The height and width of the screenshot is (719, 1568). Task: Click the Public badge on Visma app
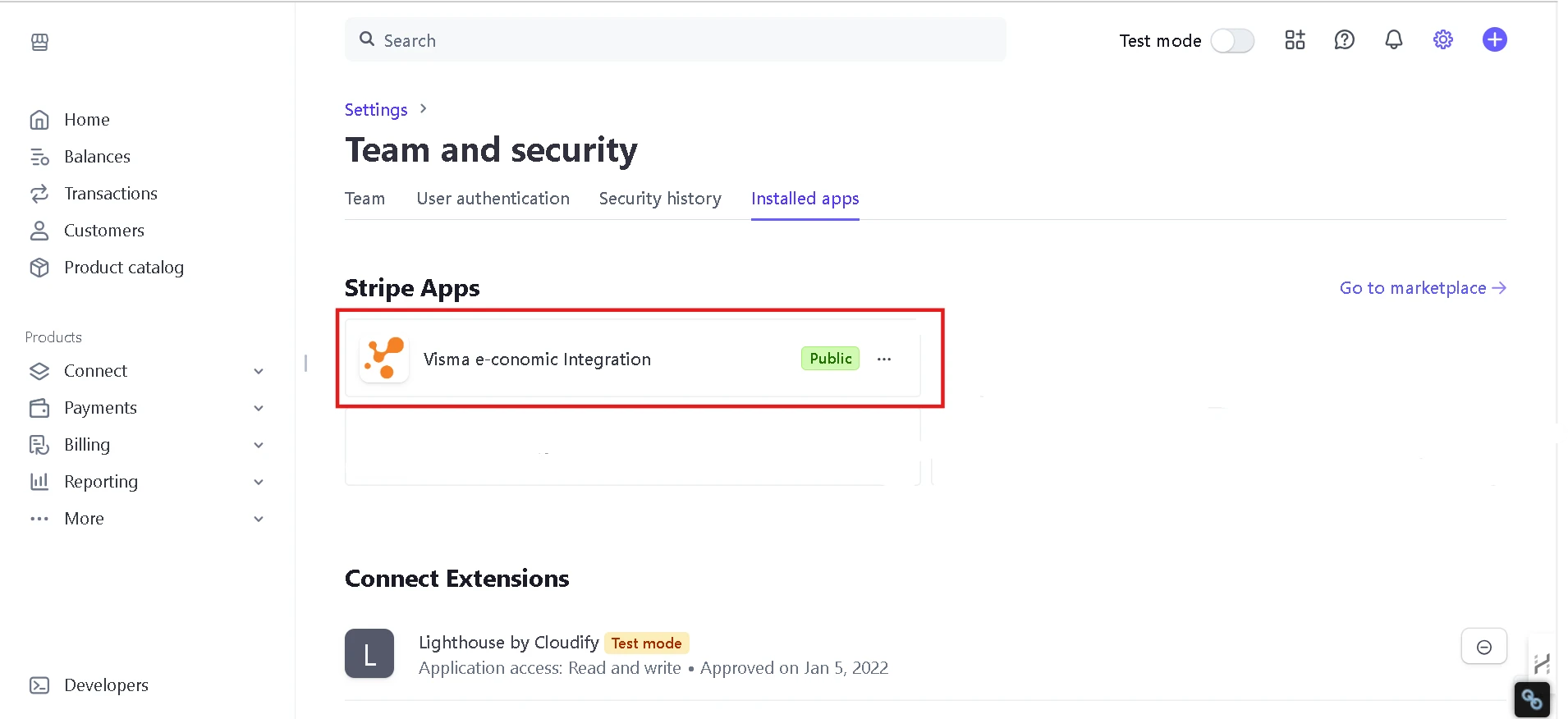[830, 359]
